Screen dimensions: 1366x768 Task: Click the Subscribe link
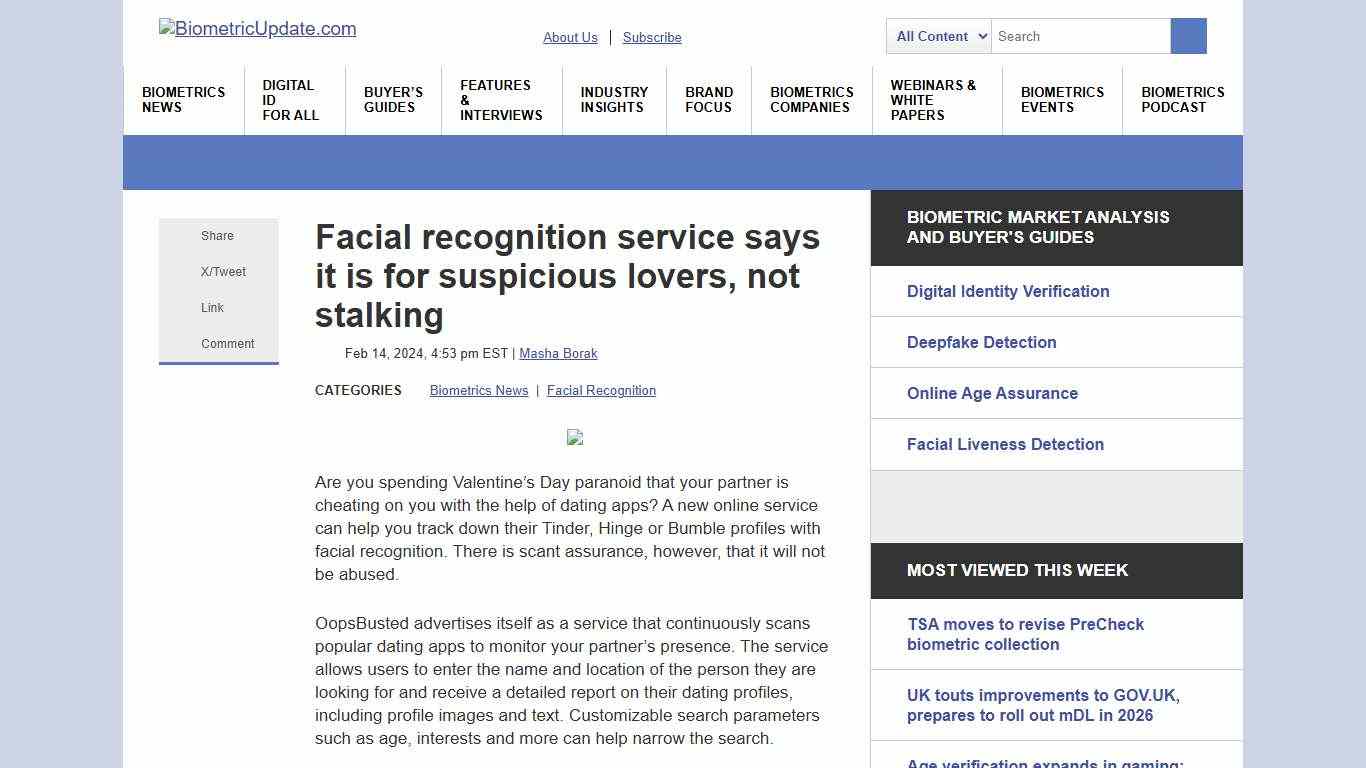(x=652, y=37)
